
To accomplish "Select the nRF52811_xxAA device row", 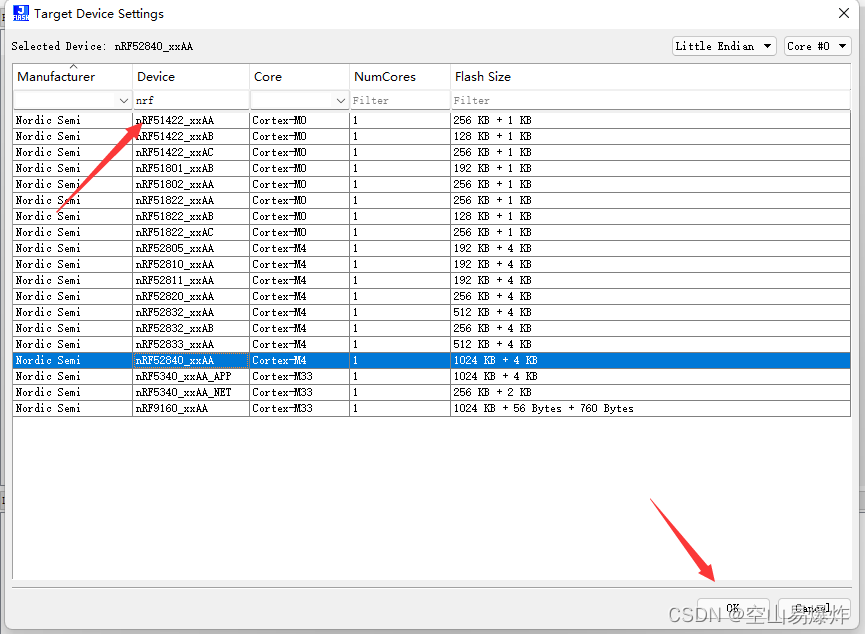I will coord(431,280).
